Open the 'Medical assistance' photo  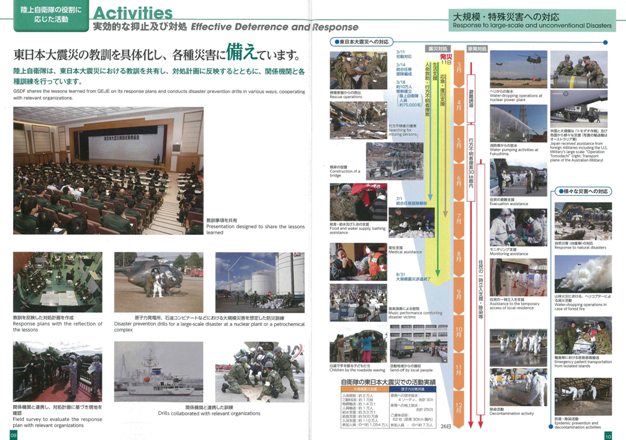358,262
